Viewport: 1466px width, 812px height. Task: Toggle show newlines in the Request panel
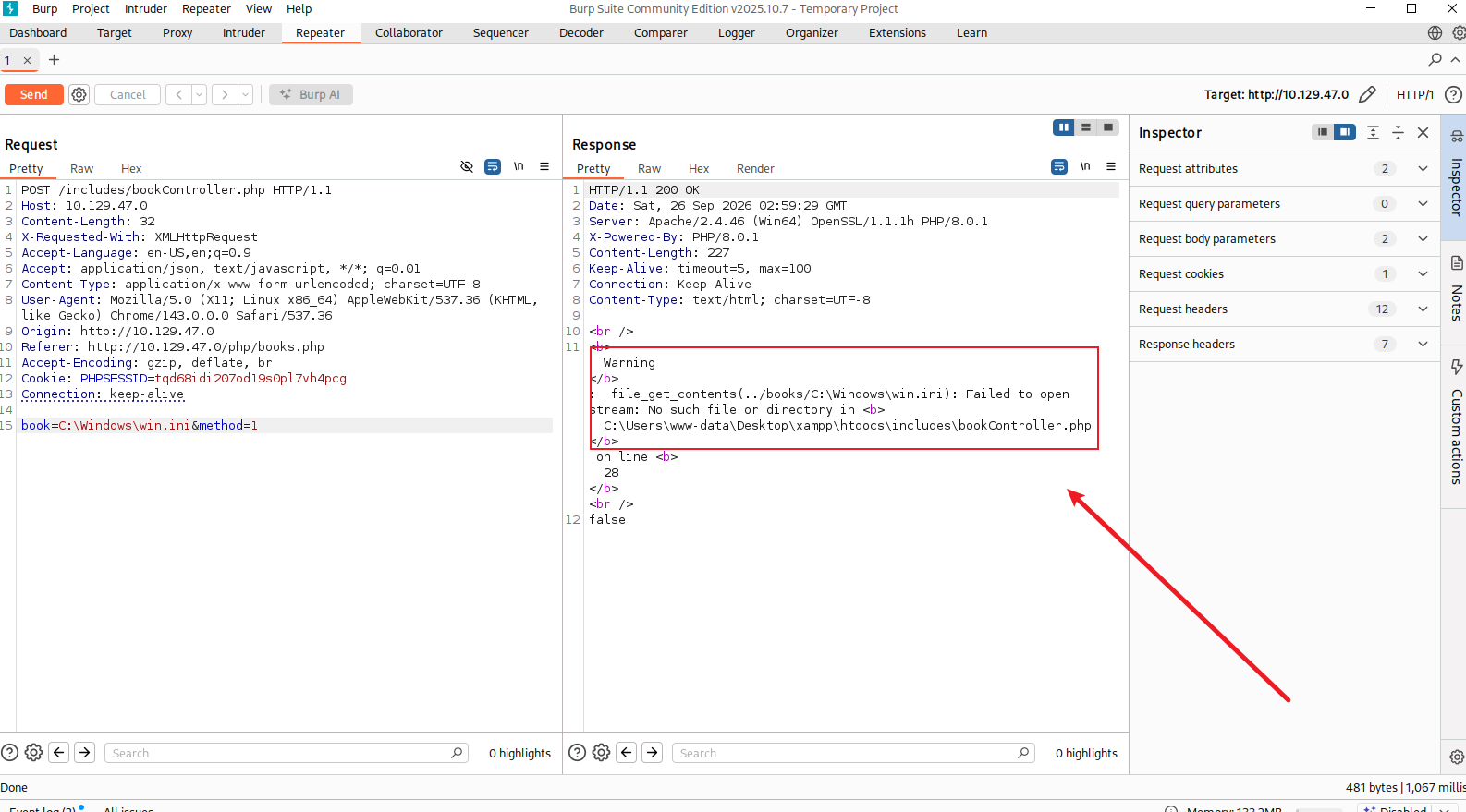[x=519, y=166]
